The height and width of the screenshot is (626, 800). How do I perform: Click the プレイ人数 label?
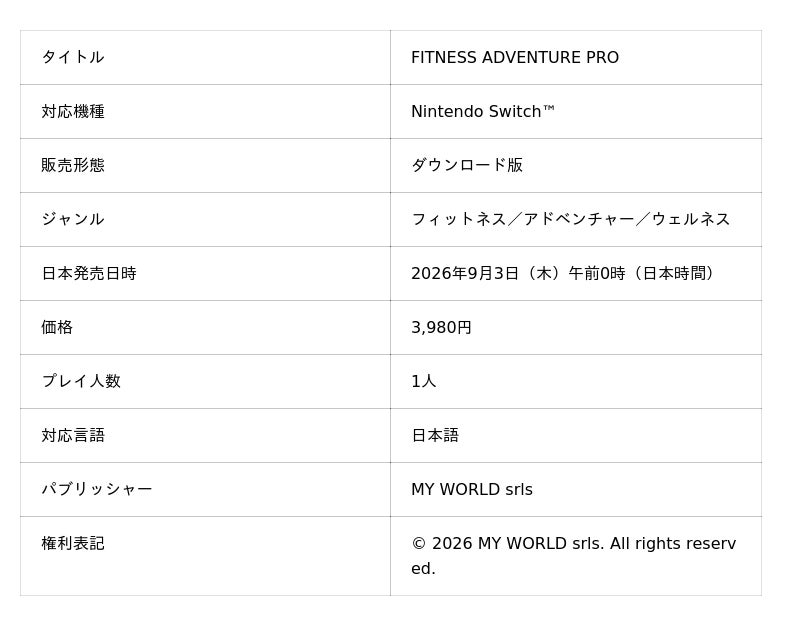81,381
